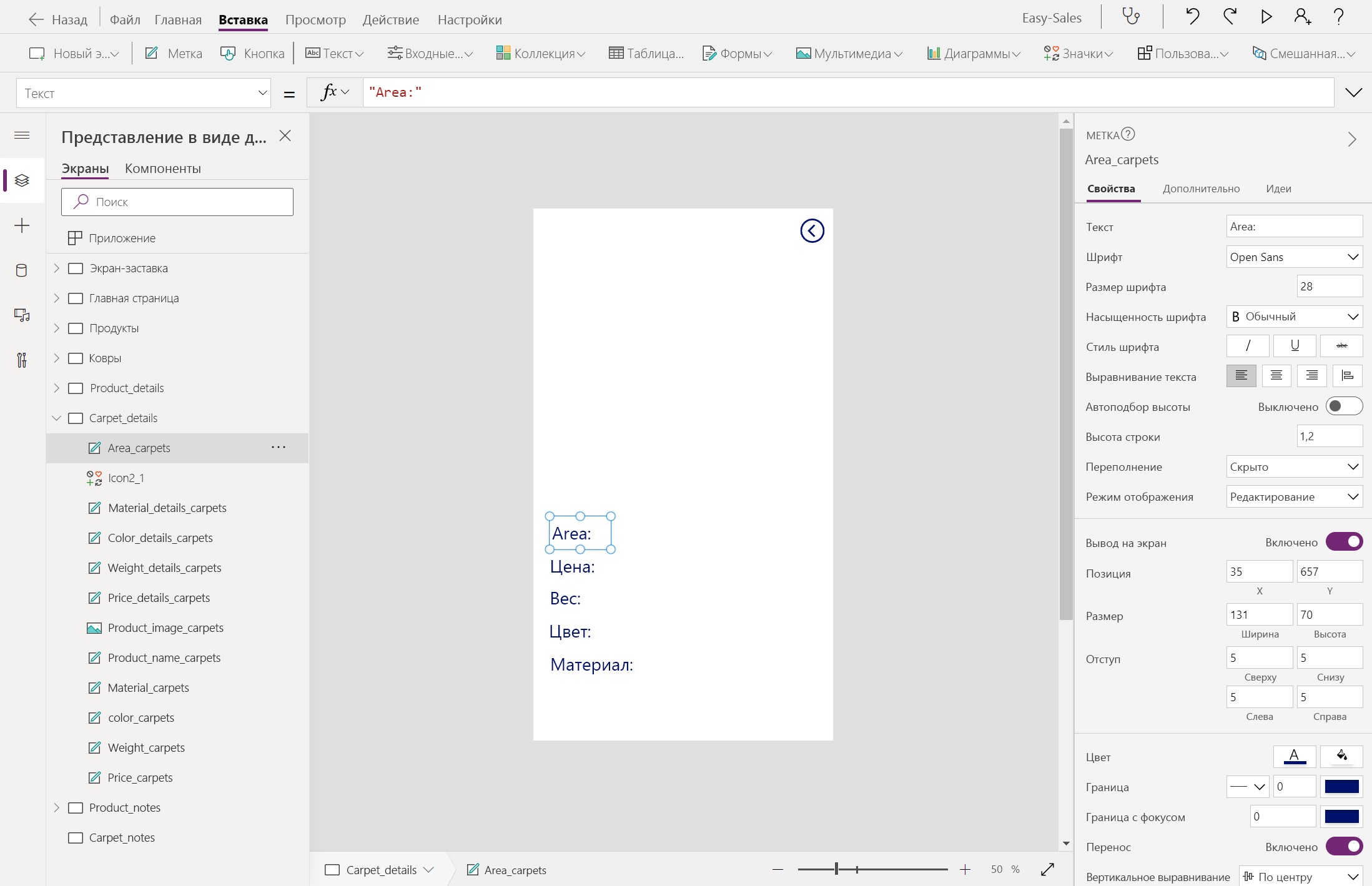Disable Вывод на экран toggle
This screenshot has width=1372, height=886.
[1344, 542]
